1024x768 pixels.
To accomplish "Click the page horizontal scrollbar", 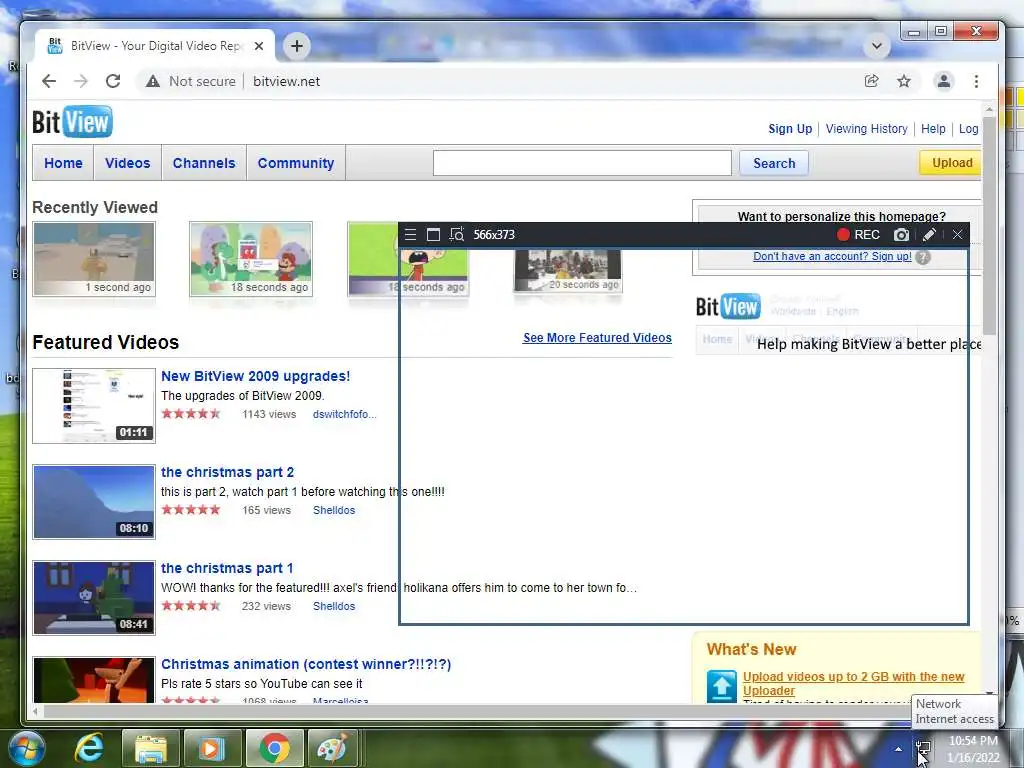I will click(477, 711).
